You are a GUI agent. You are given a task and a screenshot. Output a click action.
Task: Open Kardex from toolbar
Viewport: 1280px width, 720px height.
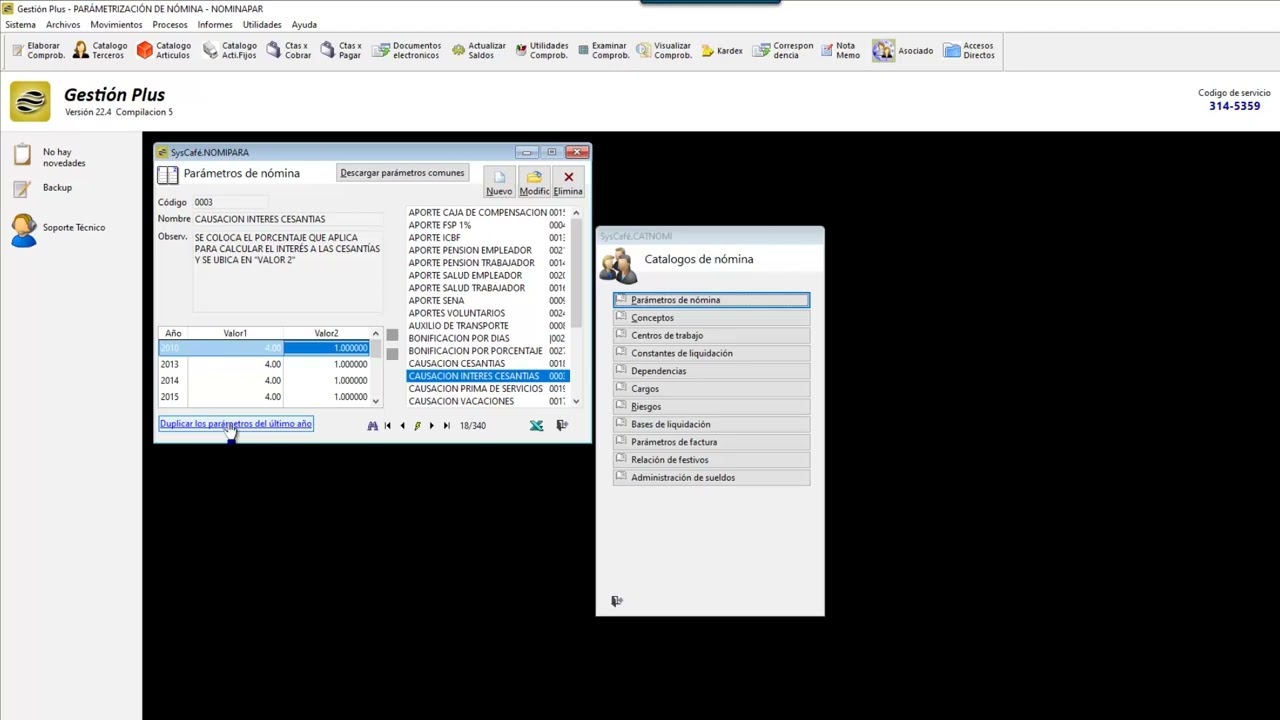[721, 50]
